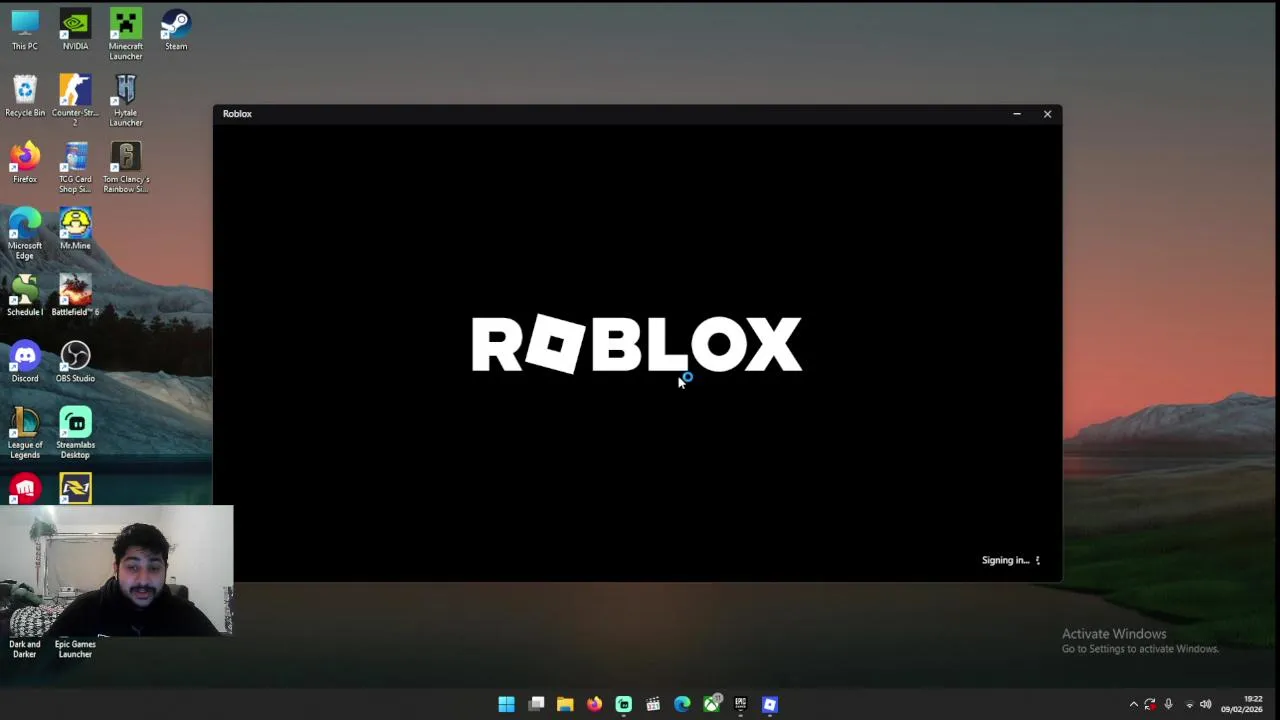Open the Windows Start button

[506, 704]
